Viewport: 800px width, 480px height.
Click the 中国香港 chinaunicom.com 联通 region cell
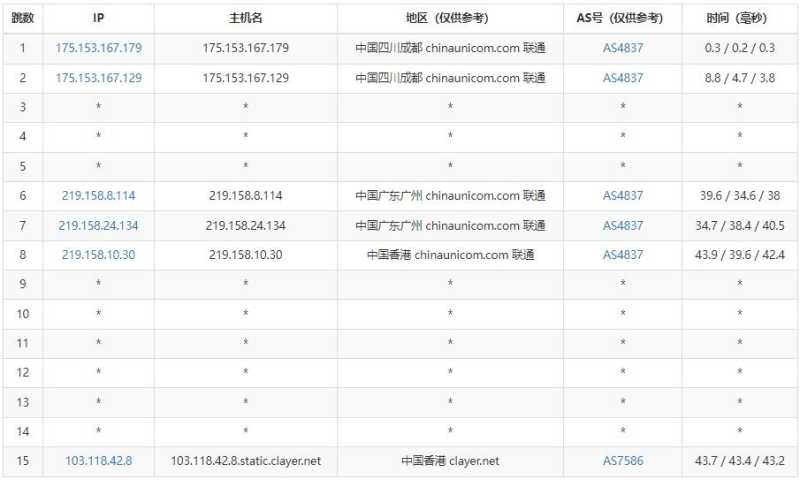click(450, 255)
